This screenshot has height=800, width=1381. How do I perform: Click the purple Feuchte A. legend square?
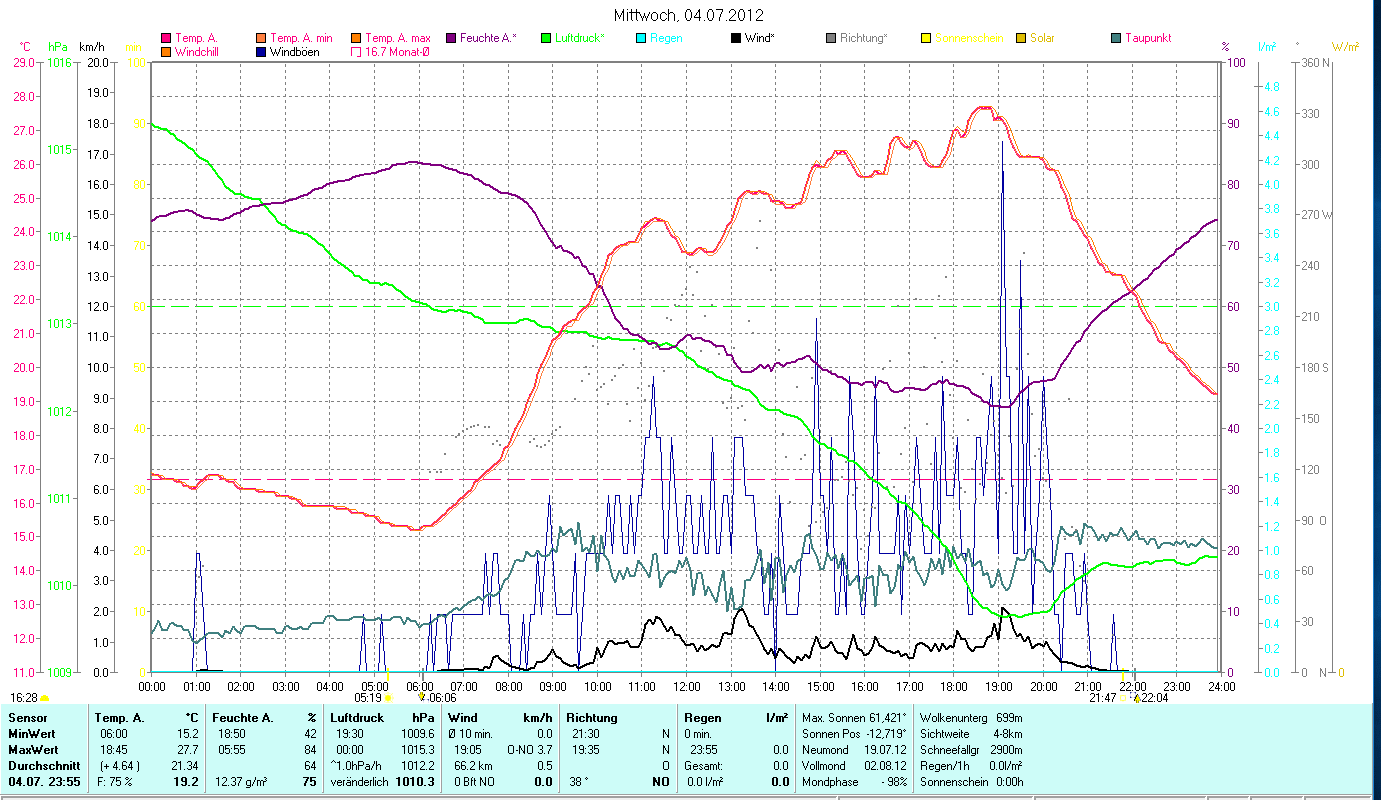point(450,39)
